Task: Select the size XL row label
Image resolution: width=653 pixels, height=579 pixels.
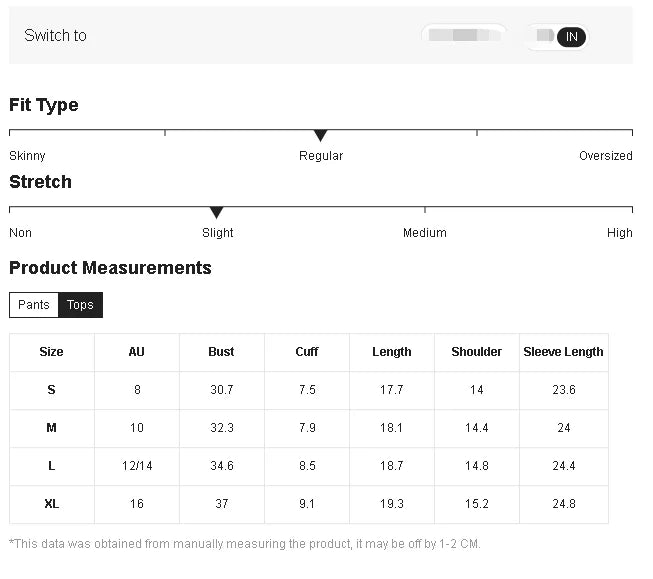Action: click(x=51, y=504)
